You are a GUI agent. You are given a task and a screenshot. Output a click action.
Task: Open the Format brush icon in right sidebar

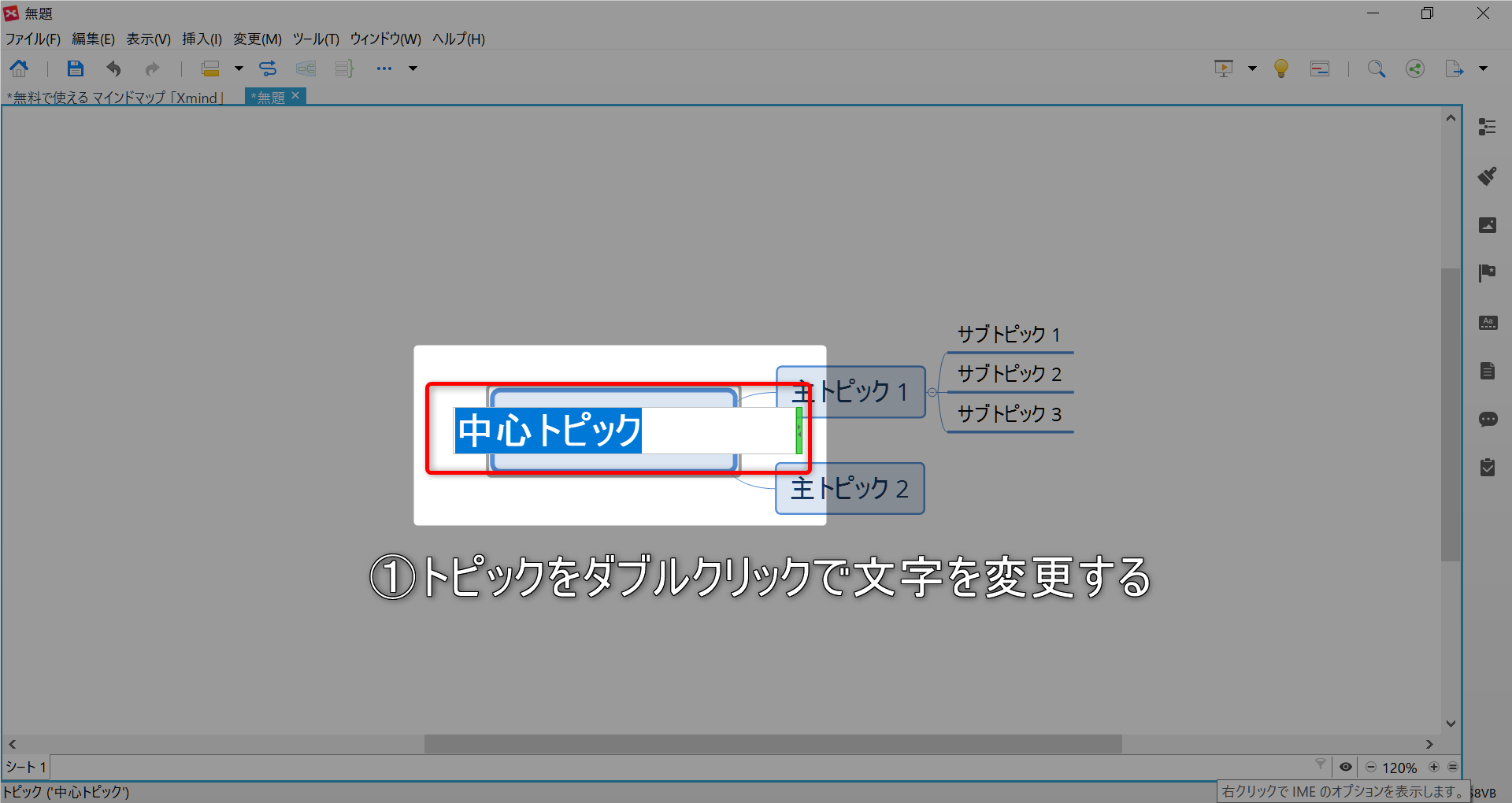pyautogui.click(x=1488, y=176)
